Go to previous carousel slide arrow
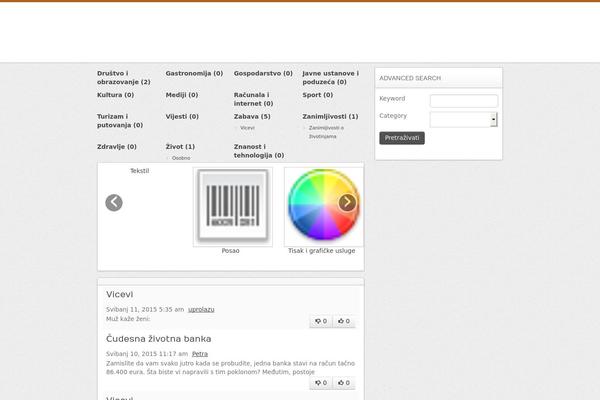The image size is (600, 400). click(x=114, y=202)
